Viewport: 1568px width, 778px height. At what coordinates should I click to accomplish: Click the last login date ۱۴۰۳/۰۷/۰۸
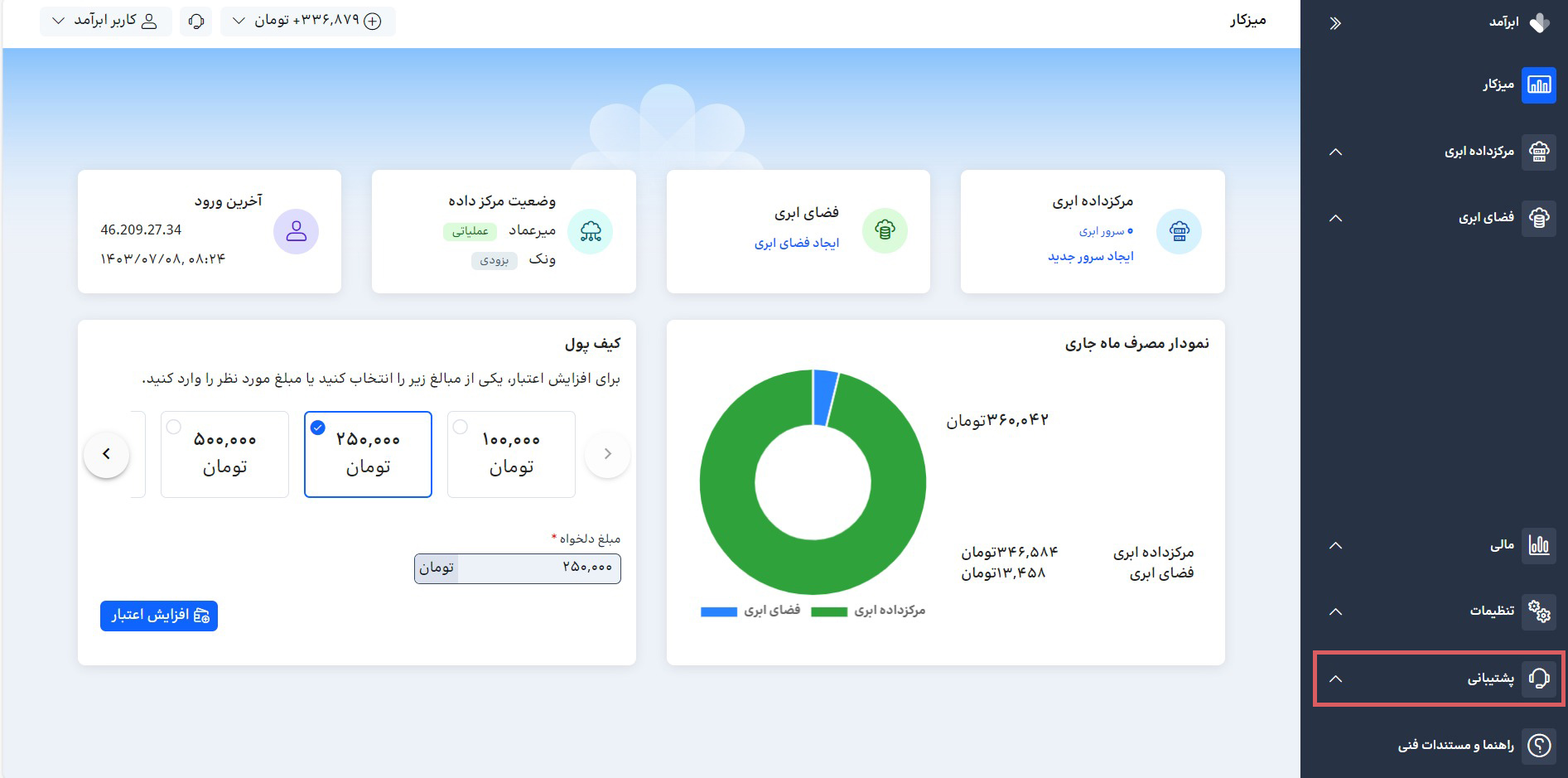pos(139,259)
